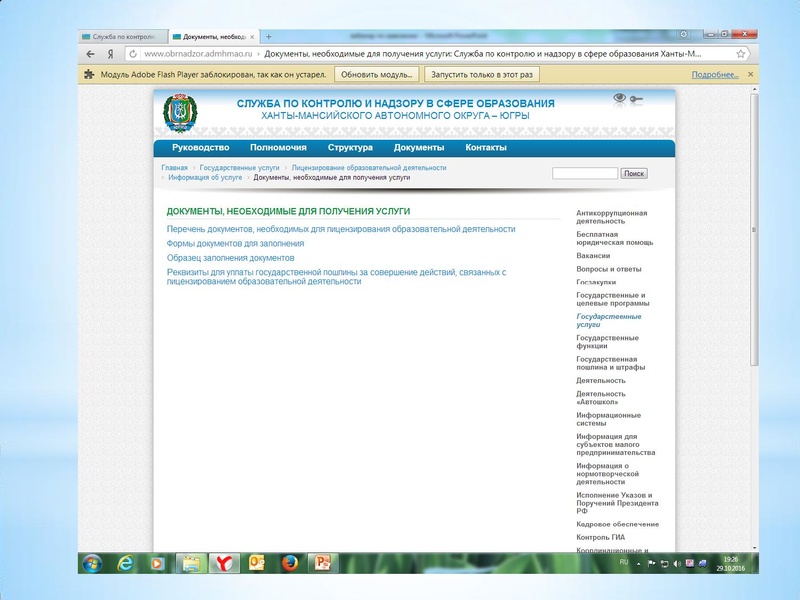The width and height of the screenshot is (800, 600).
Task: Open PowerPoint from the taskbar
Action: (323, 562)
